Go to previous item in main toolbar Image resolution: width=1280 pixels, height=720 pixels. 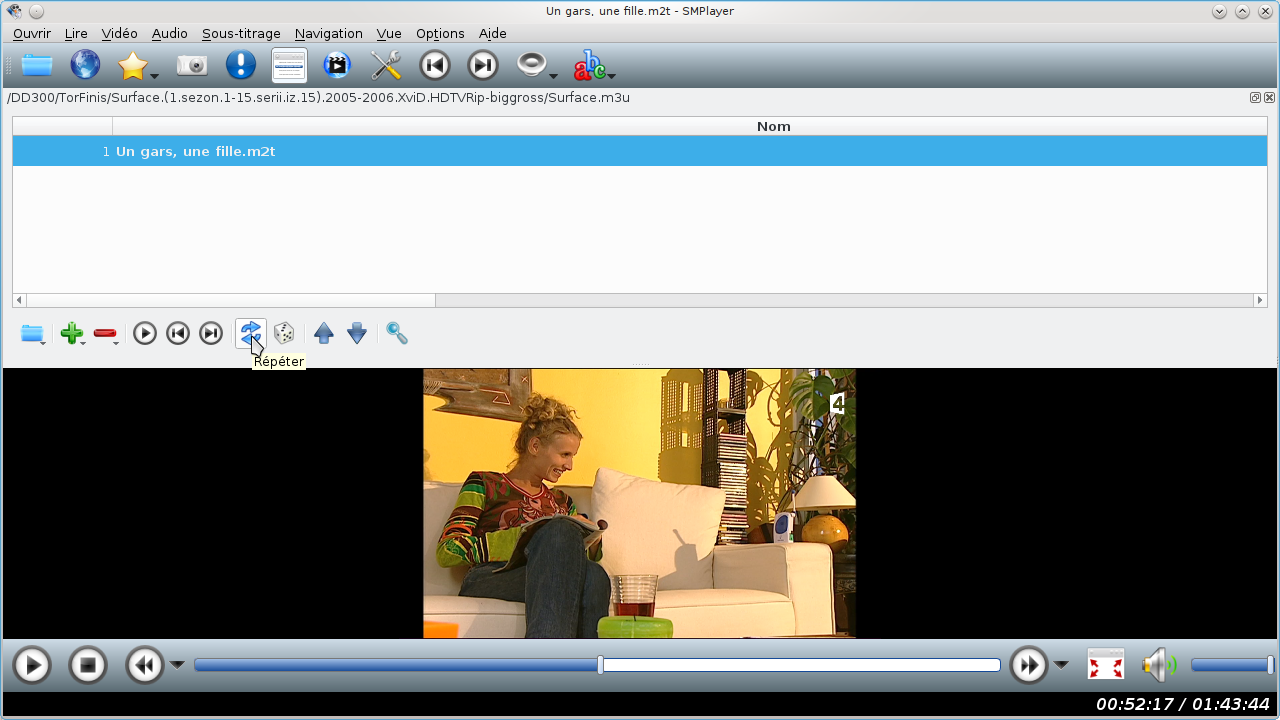tap(434, 66)
